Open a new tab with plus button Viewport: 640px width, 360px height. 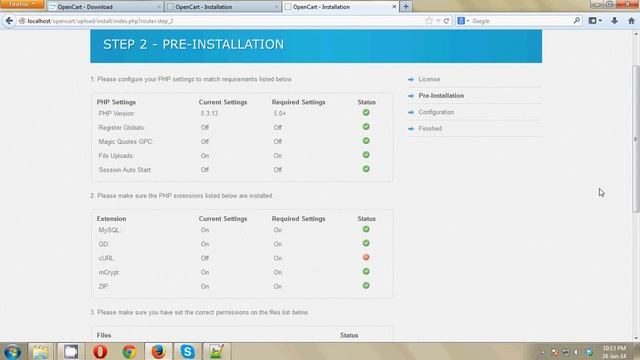pyautogui.click(x=406, y=7)
